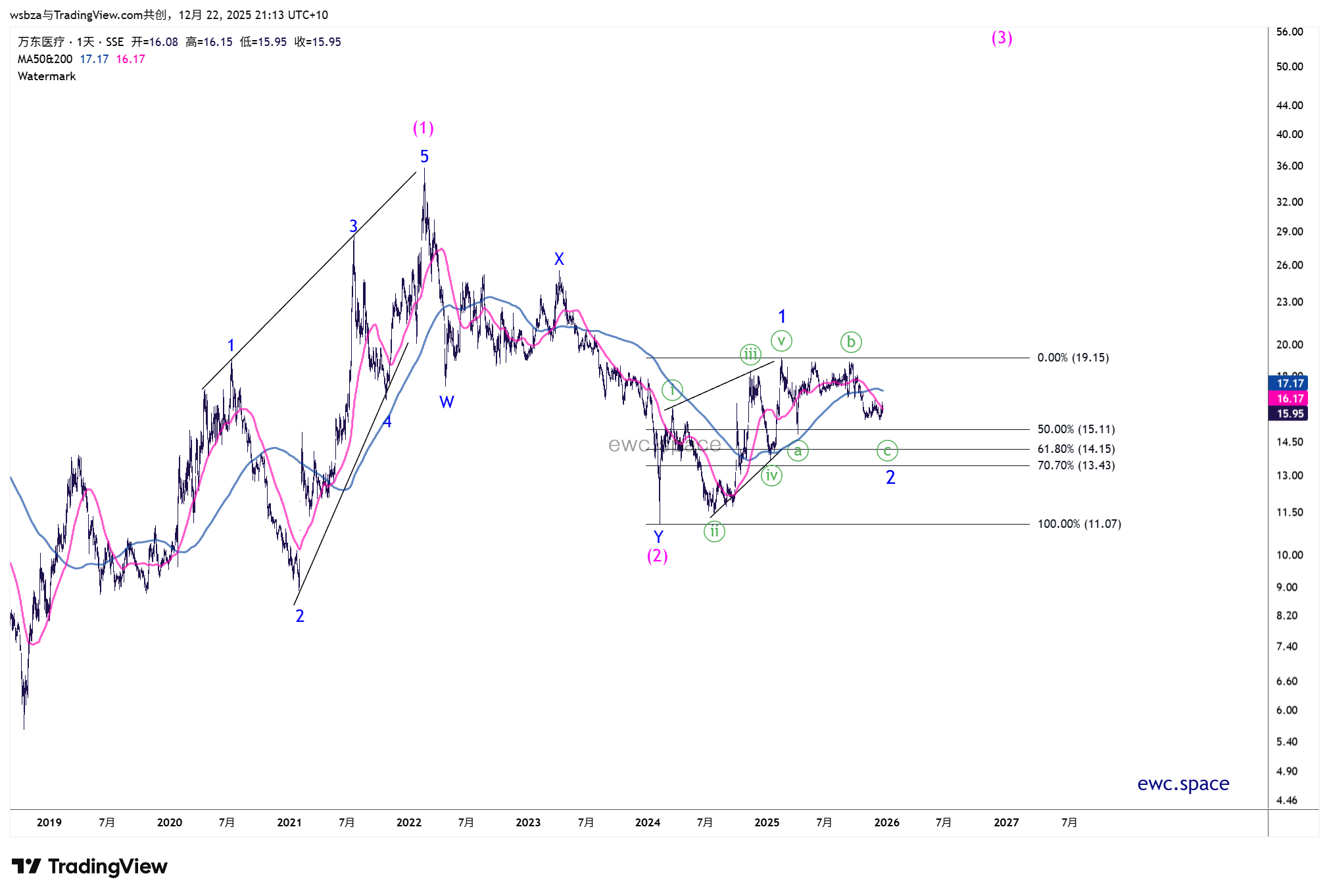Select the 61.80% (14.15) Fibonacci level label
Image resolution: width=1329 pixels, height=896 pixels.
(1076, 449)
